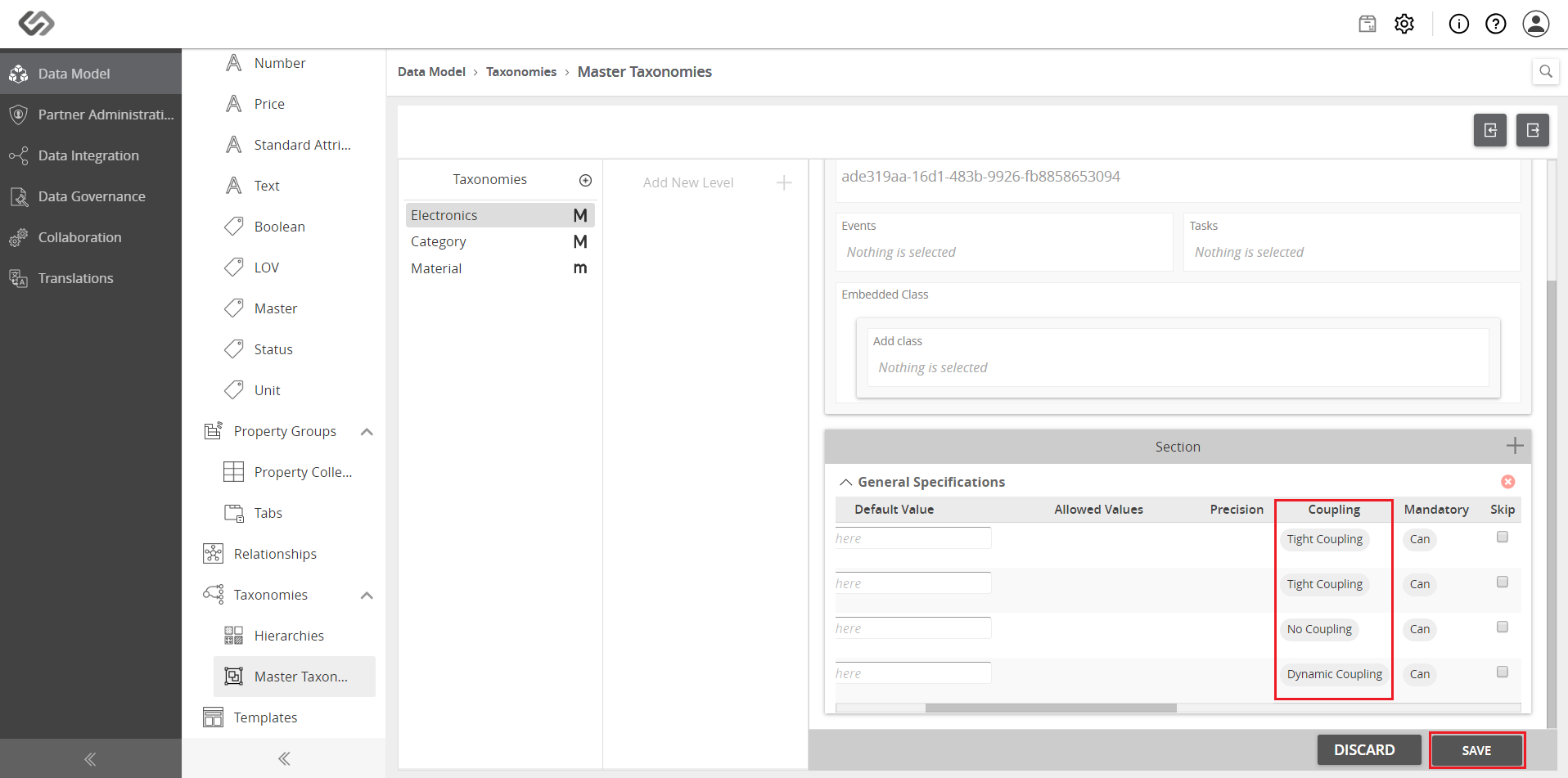Click the import arrow button icon

(x=1490, y=130)
